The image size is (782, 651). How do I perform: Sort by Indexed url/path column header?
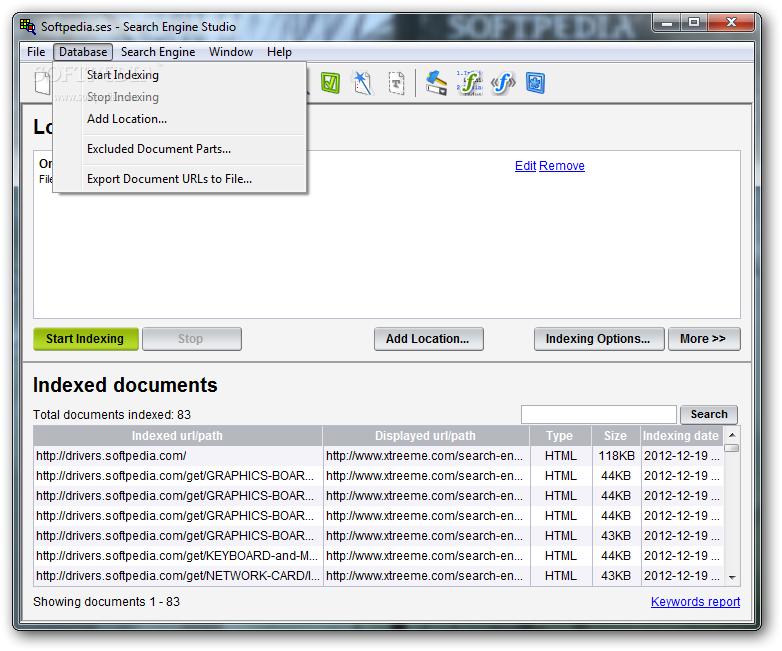178,435
